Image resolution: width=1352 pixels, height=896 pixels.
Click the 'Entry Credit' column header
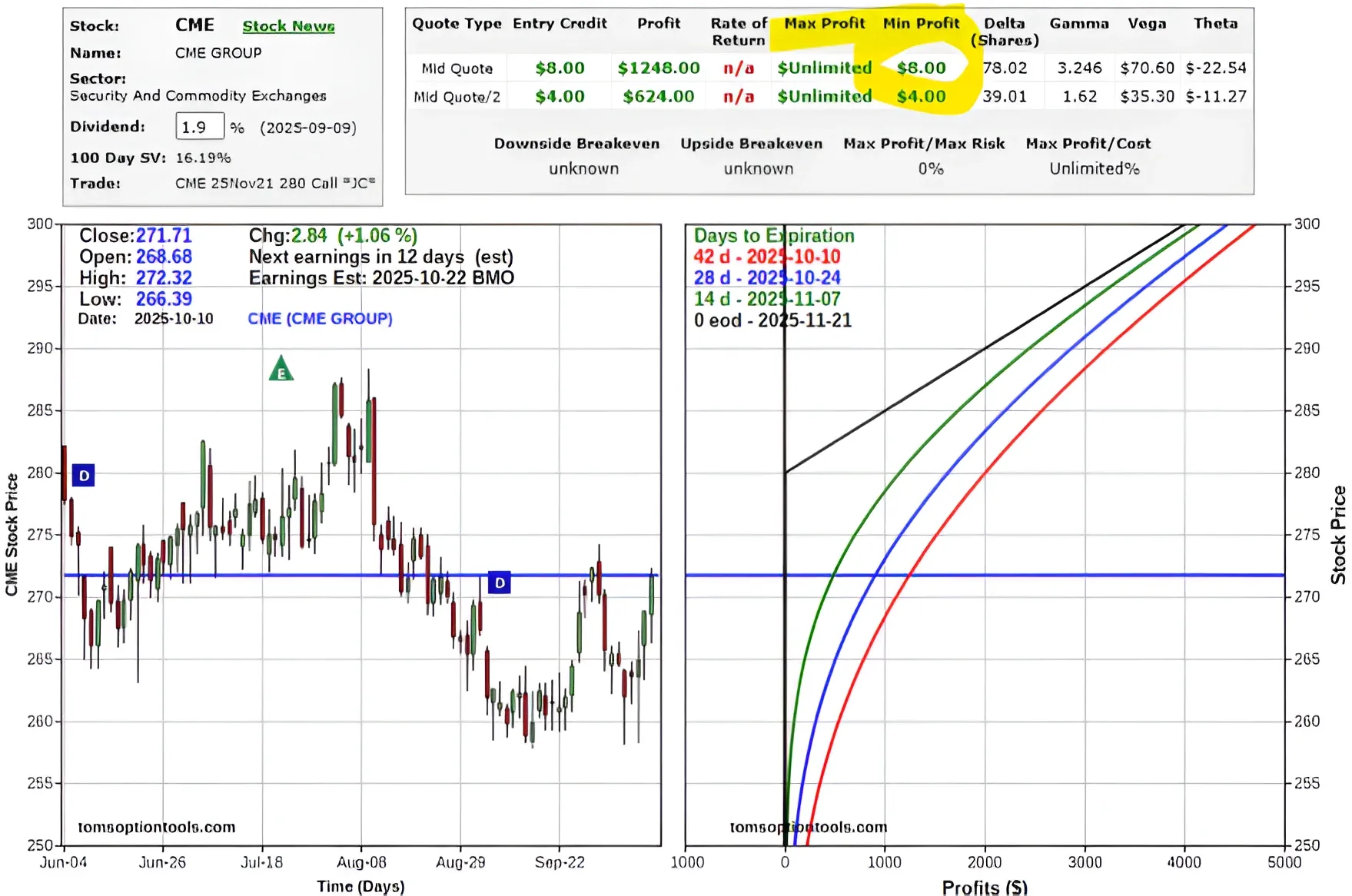[x=560, y=24]
